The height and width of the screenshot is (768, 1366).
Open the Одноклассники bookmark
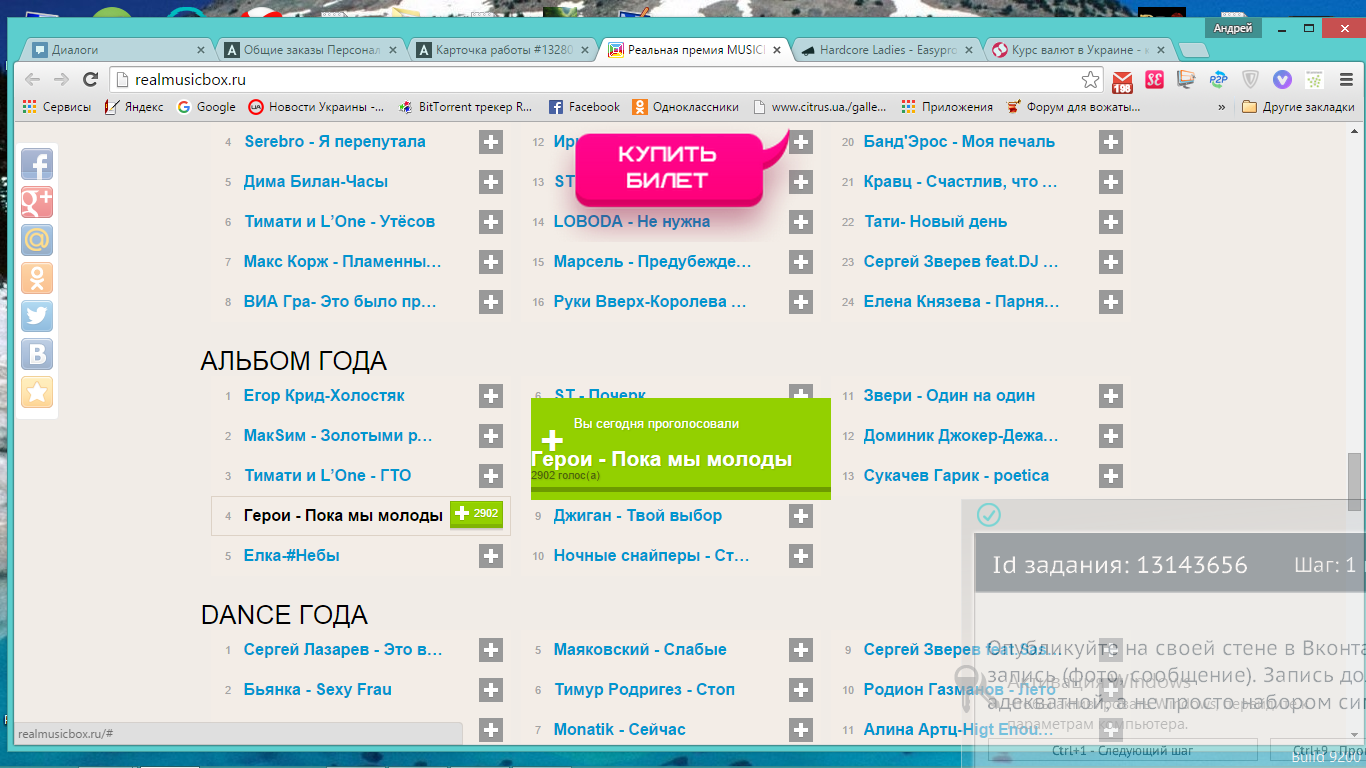(685, 107)
